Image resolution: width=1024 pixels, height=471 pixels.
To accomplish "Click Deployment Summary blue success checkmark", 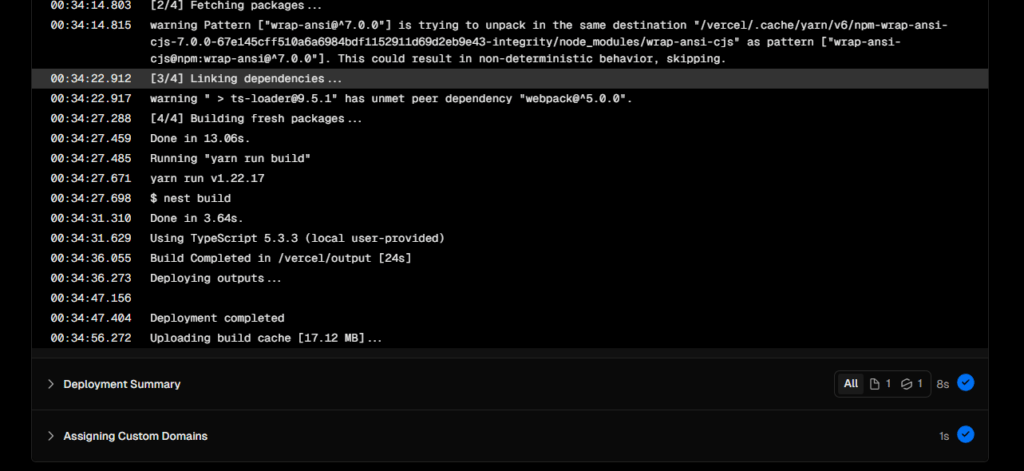I will (x=965, y=383).
